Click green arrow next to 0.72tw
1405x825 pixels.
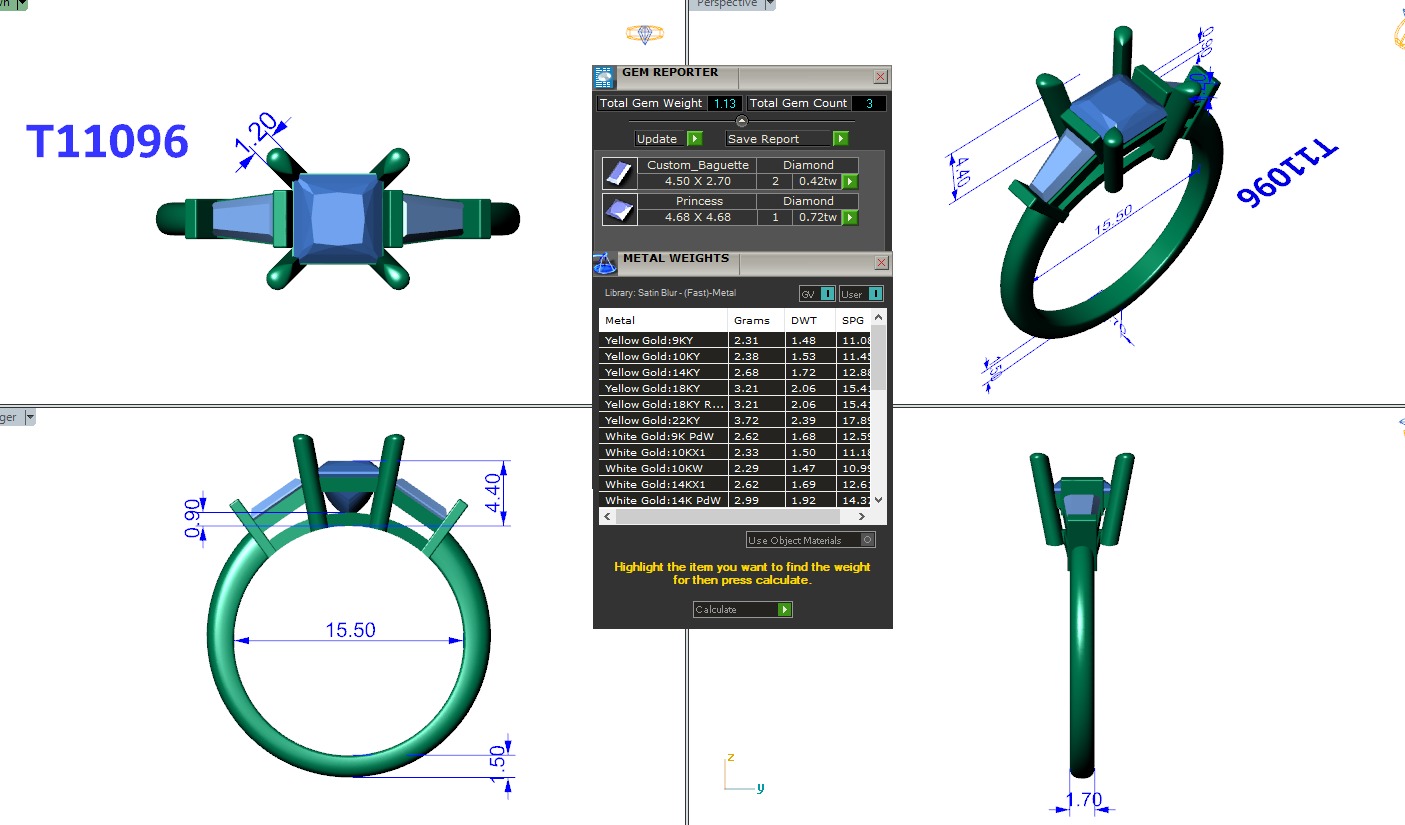850,217
